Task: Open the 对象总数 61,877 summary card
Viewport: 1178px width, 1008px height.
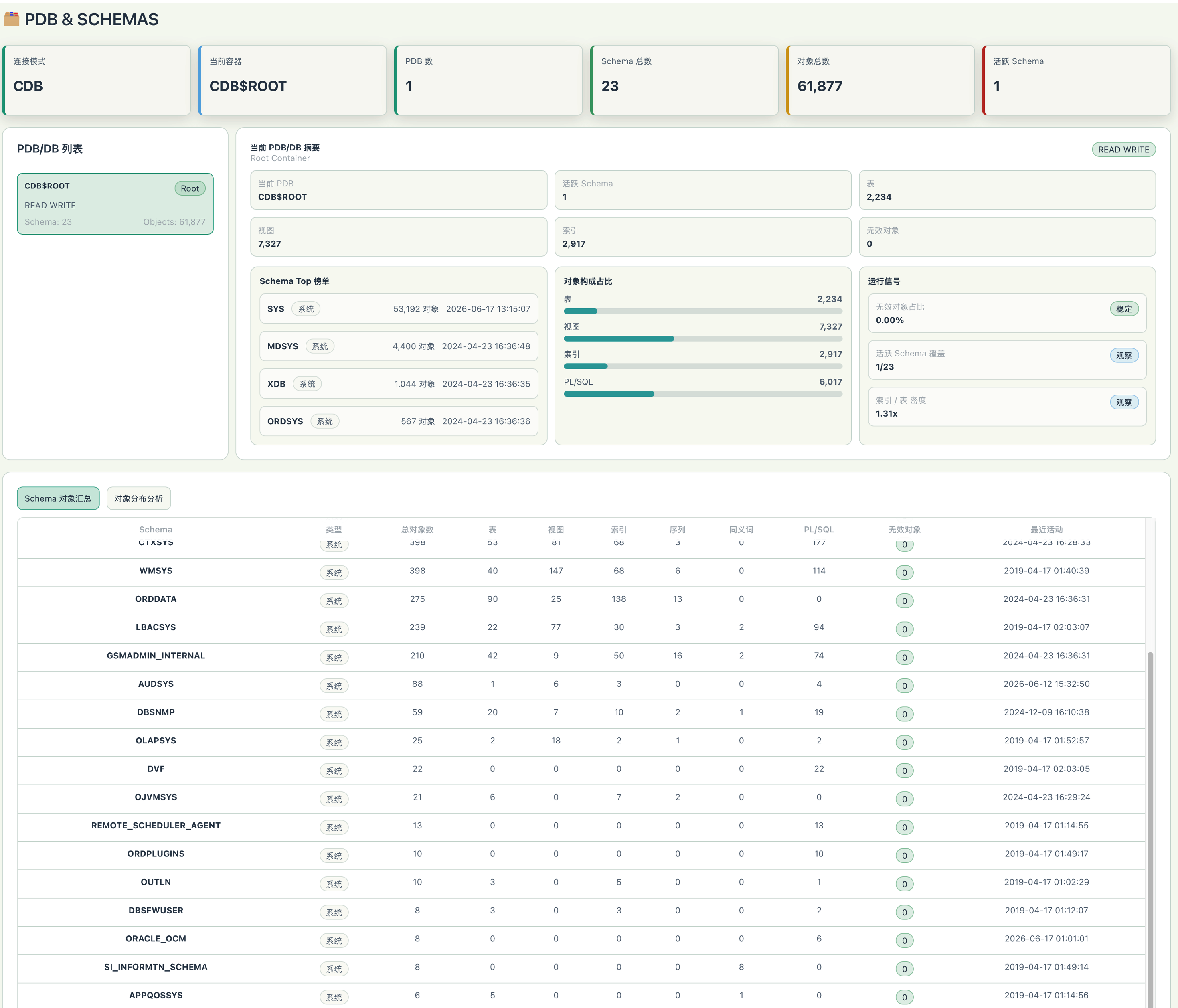Action: pos(880,80)
